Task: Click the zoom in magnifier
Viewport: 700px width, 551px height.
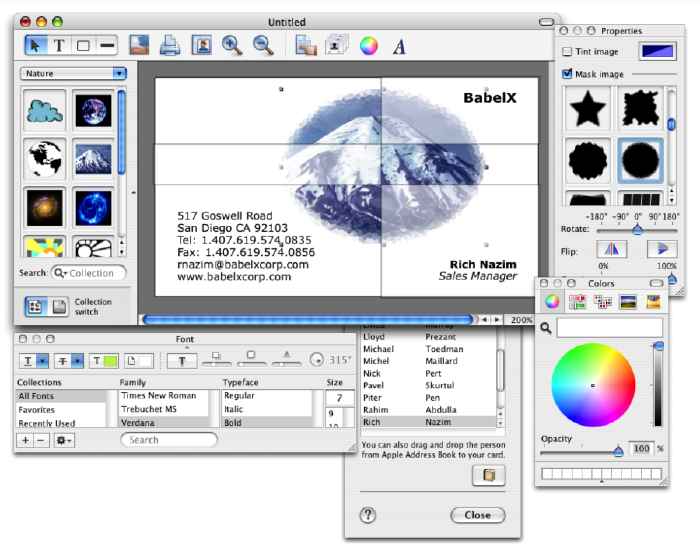Action: 232,45
